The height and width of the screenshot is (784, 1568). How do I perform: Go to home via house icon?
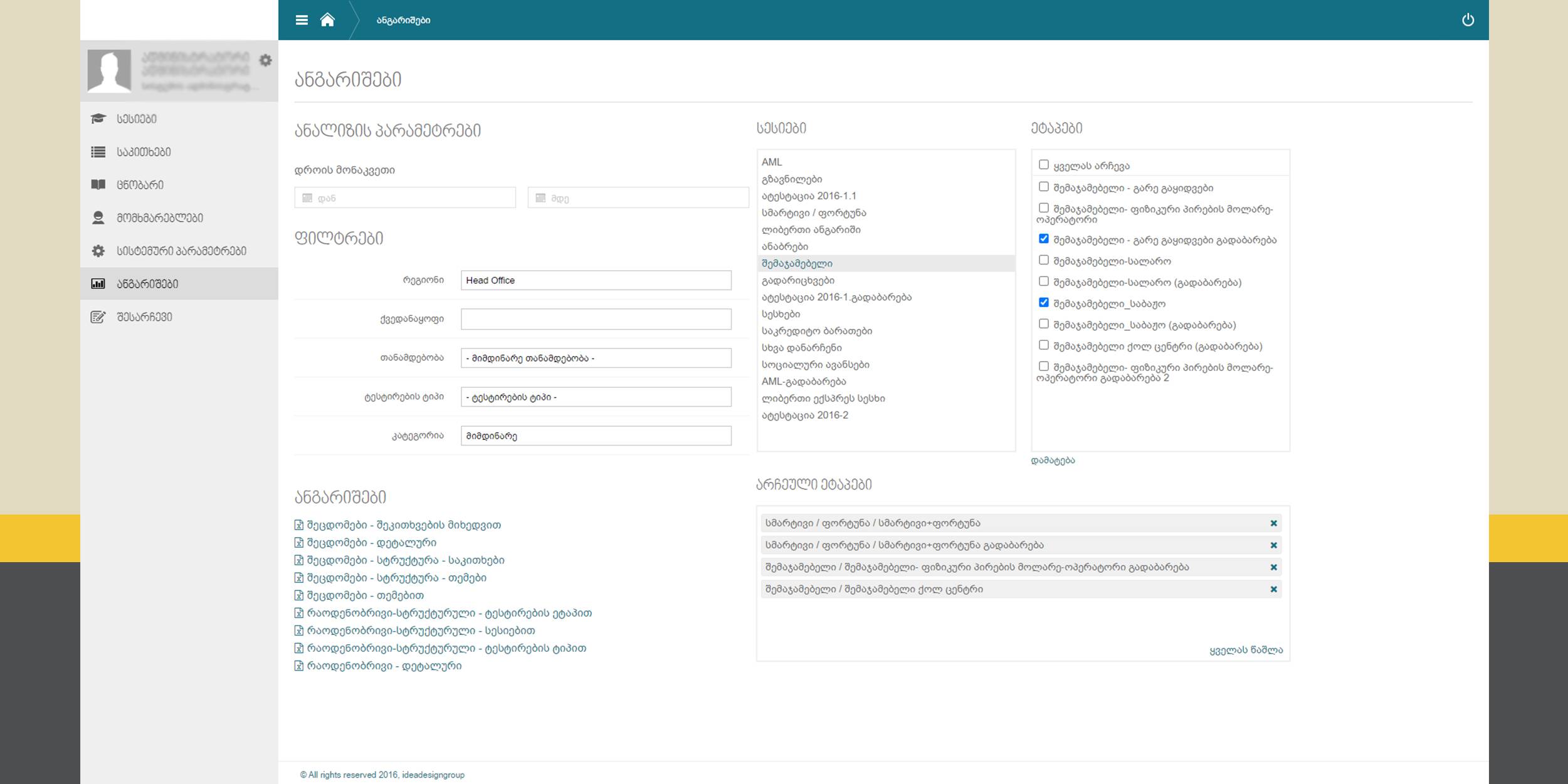[327, 20]
